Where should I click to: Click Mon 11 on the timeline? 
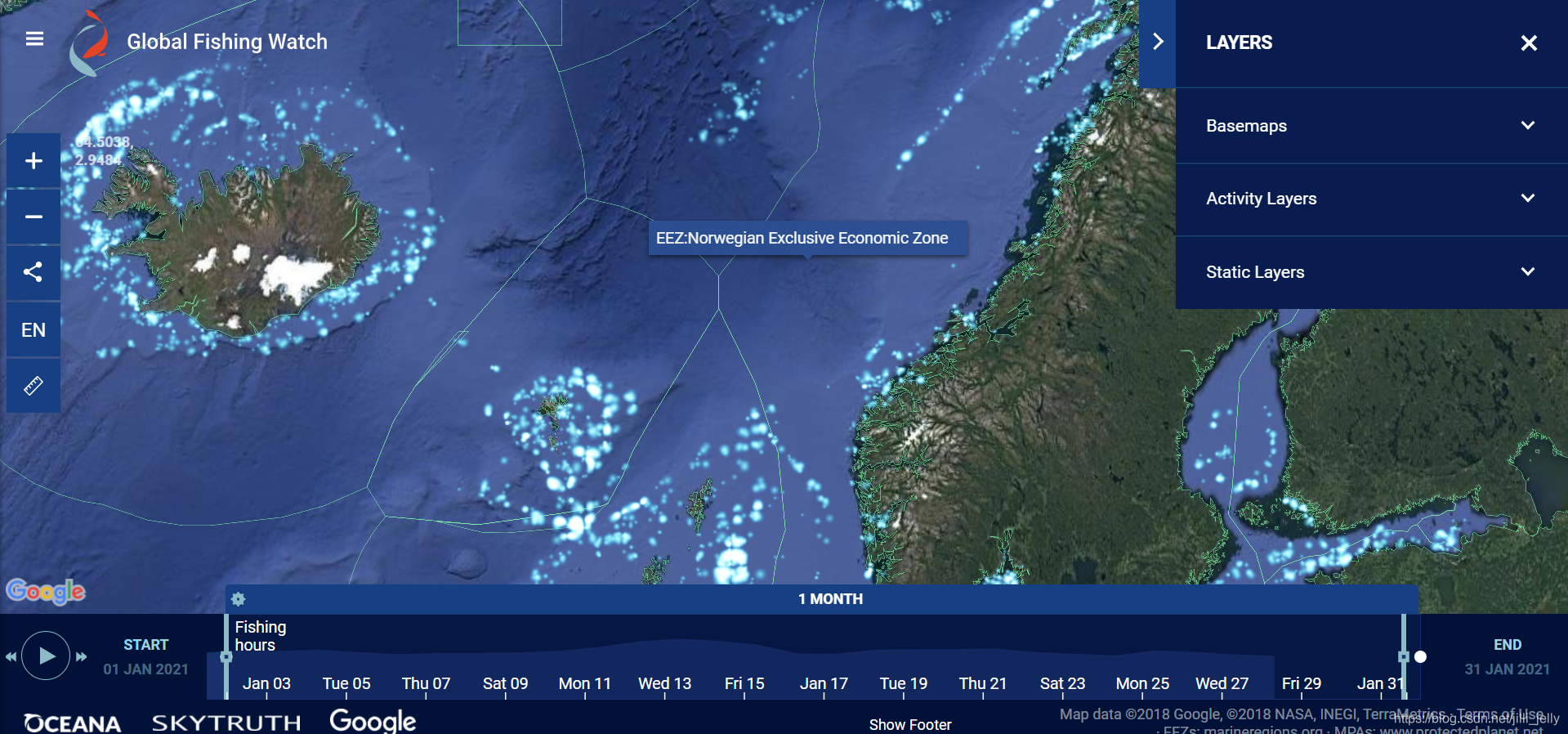coord(584,683)
